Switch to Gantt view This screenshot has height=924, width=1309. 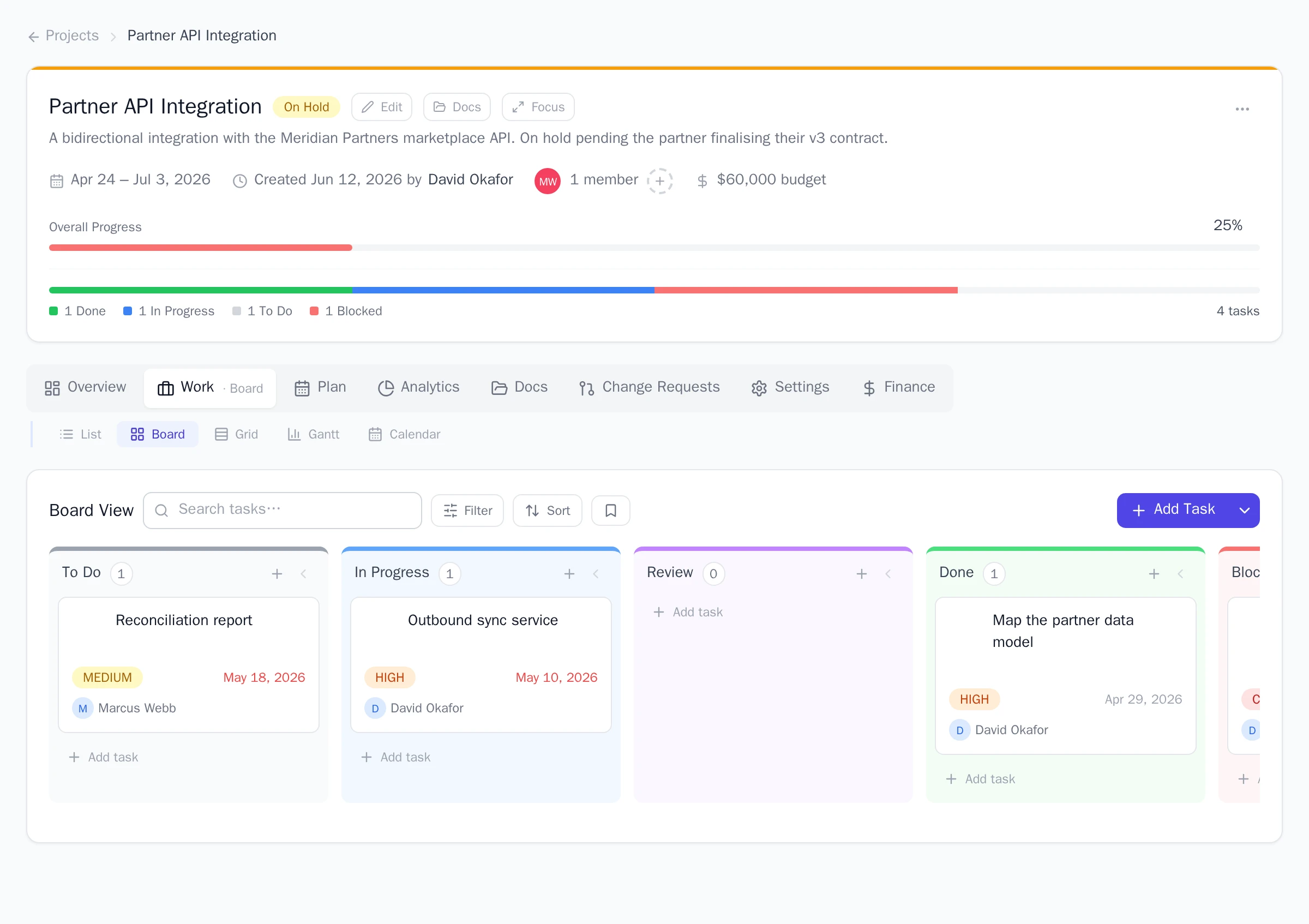pos(314,434)
